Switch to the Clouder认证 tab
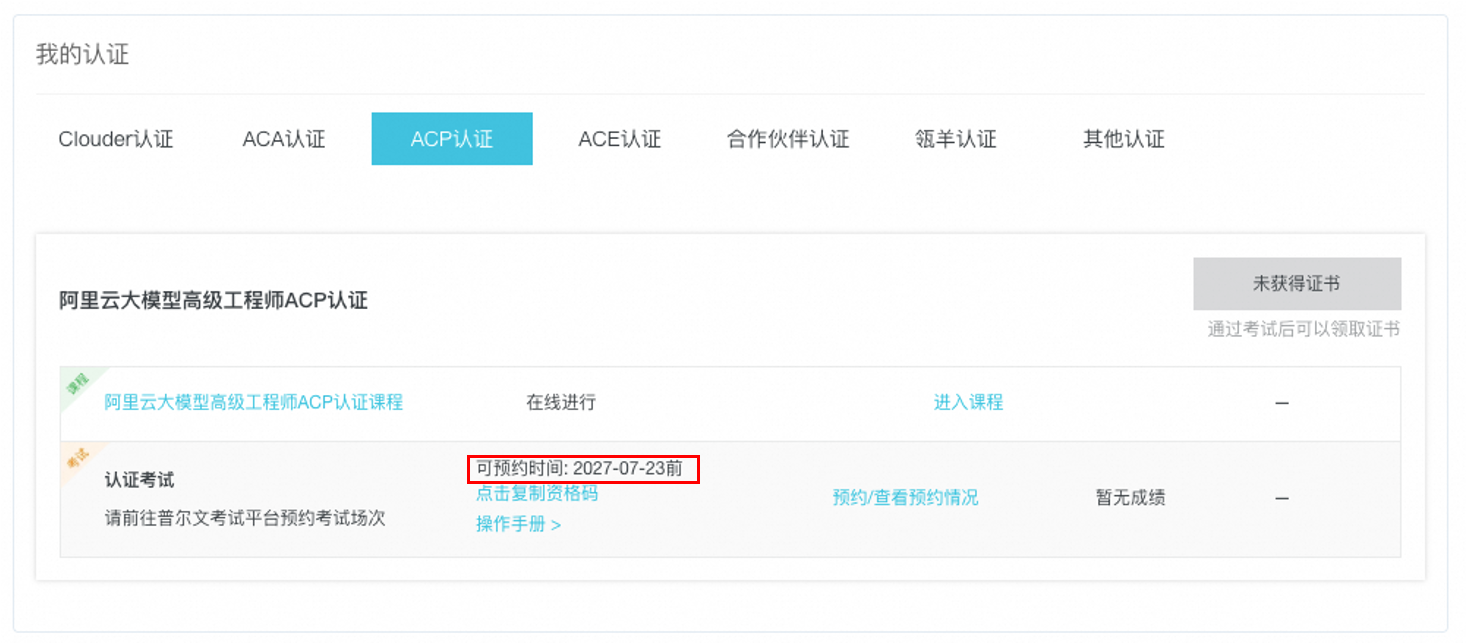 116,139
